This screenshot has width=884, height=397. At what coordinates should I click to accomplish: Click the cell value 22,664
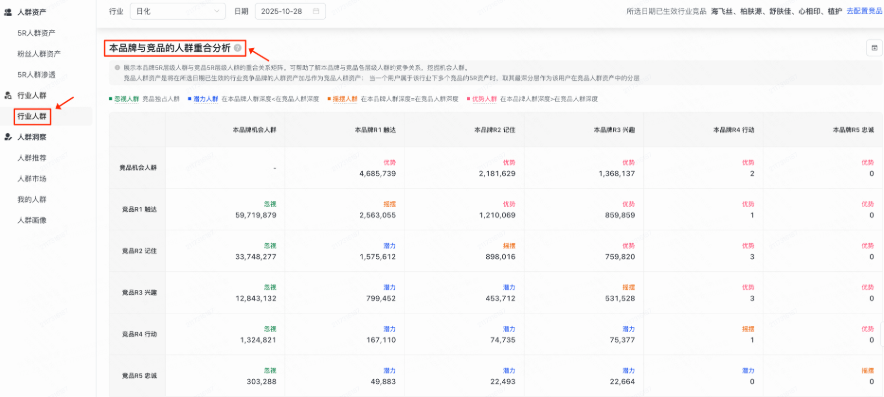(622, 382)
